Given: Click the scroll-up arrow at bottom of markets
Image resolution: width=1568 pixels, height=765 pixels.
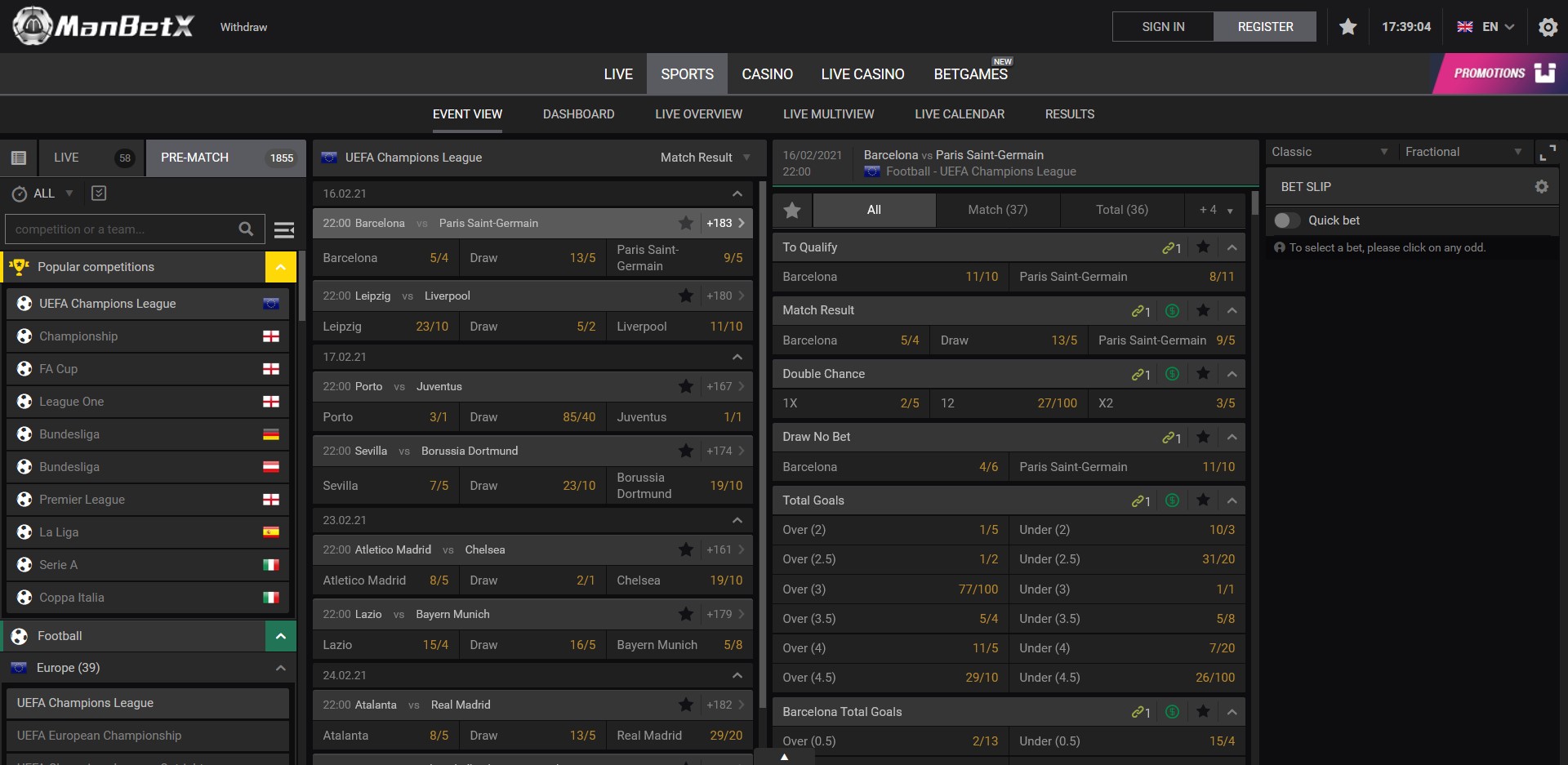Looking at the screenshot, I should tap(784, 757).
